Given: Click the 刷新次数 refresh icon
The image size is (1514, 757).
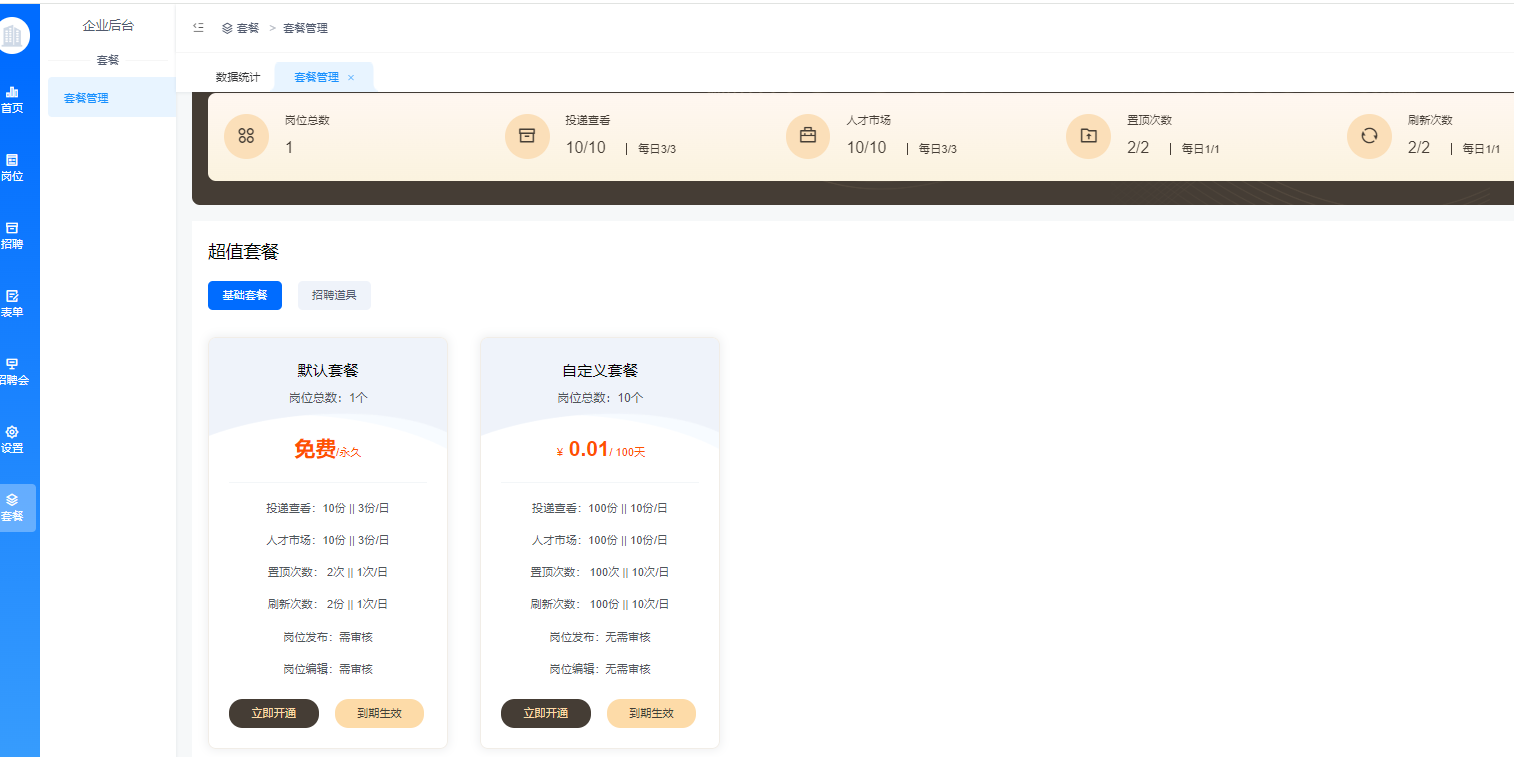Looking at the screenshot, I should point(1369,136).
